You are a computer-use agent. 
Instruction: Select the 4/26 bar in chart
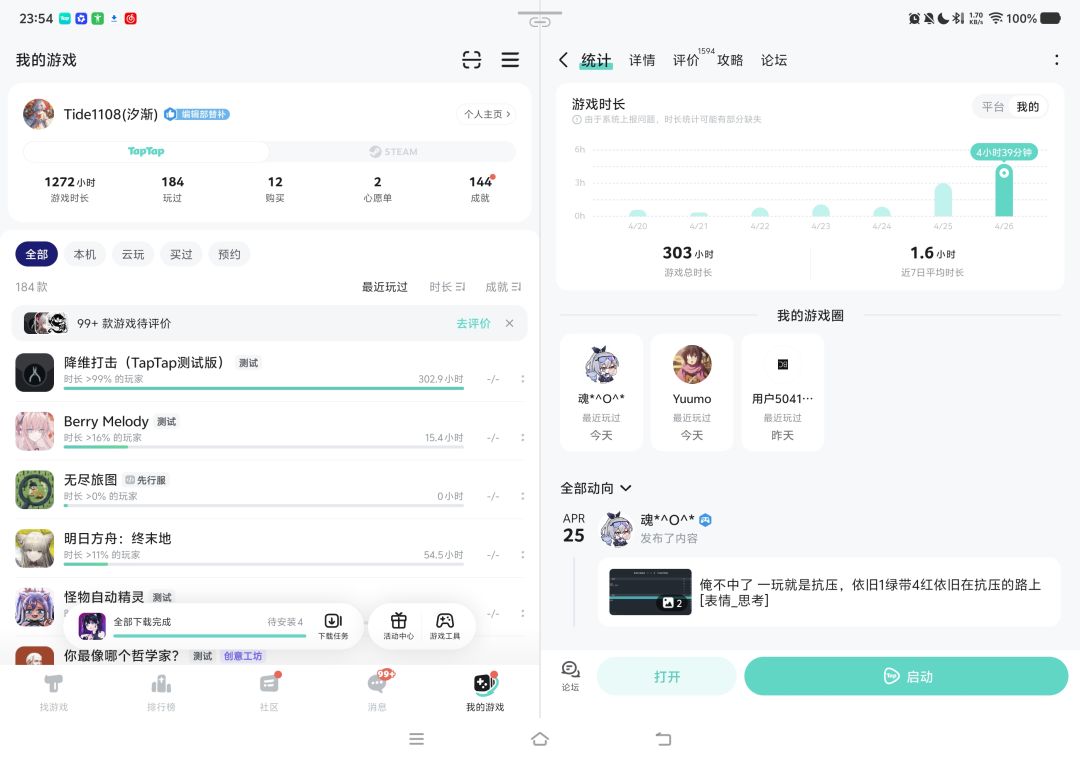(1004, 190)
